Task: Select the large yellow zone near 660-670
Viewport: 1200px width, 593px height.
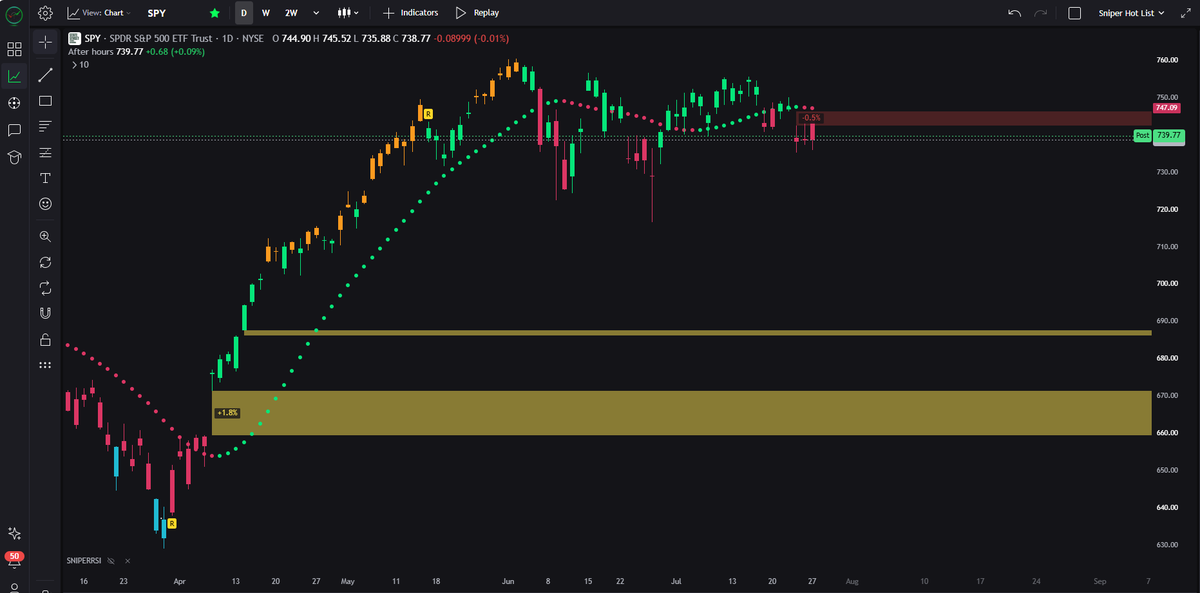Action: click(x=682, y=413)
